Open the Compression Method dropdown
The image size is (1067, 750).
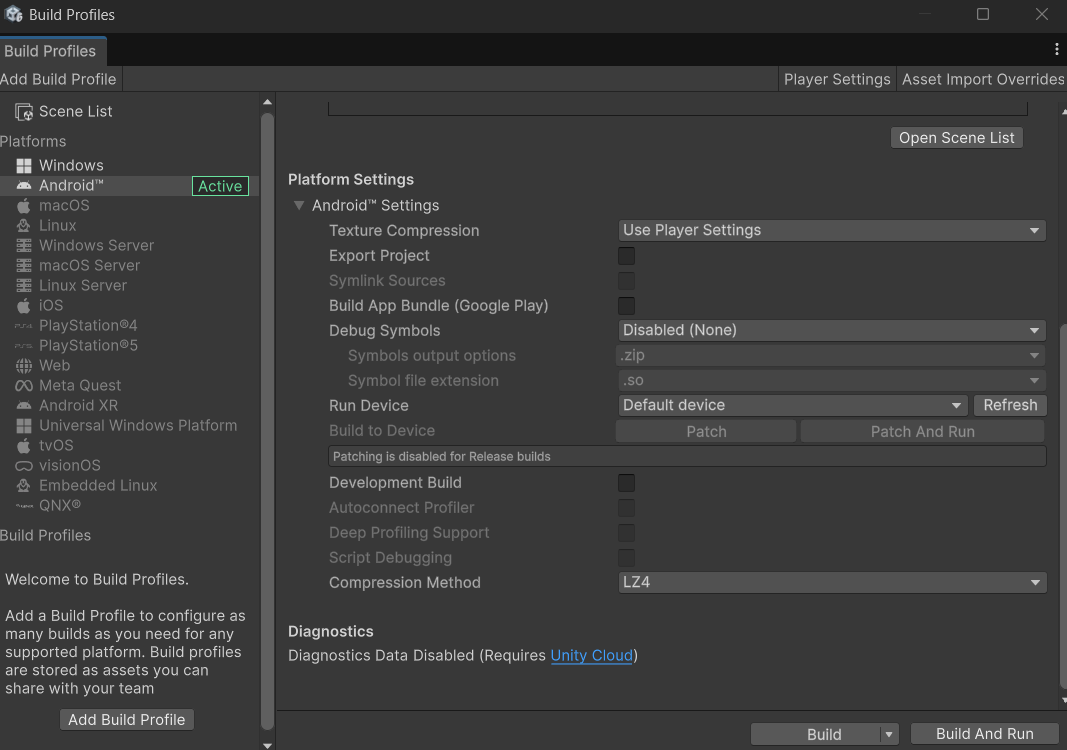(832, 582)
